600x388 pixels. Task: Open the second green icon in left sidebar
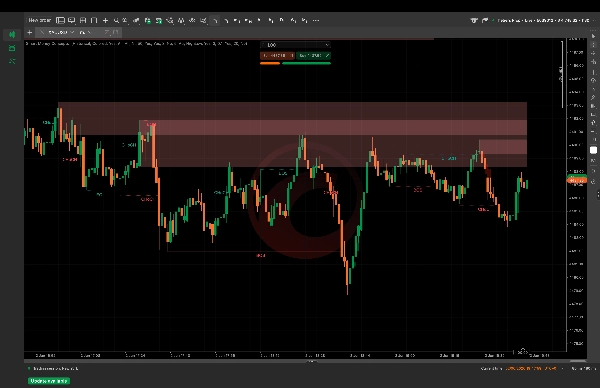(x=12, y=48)
